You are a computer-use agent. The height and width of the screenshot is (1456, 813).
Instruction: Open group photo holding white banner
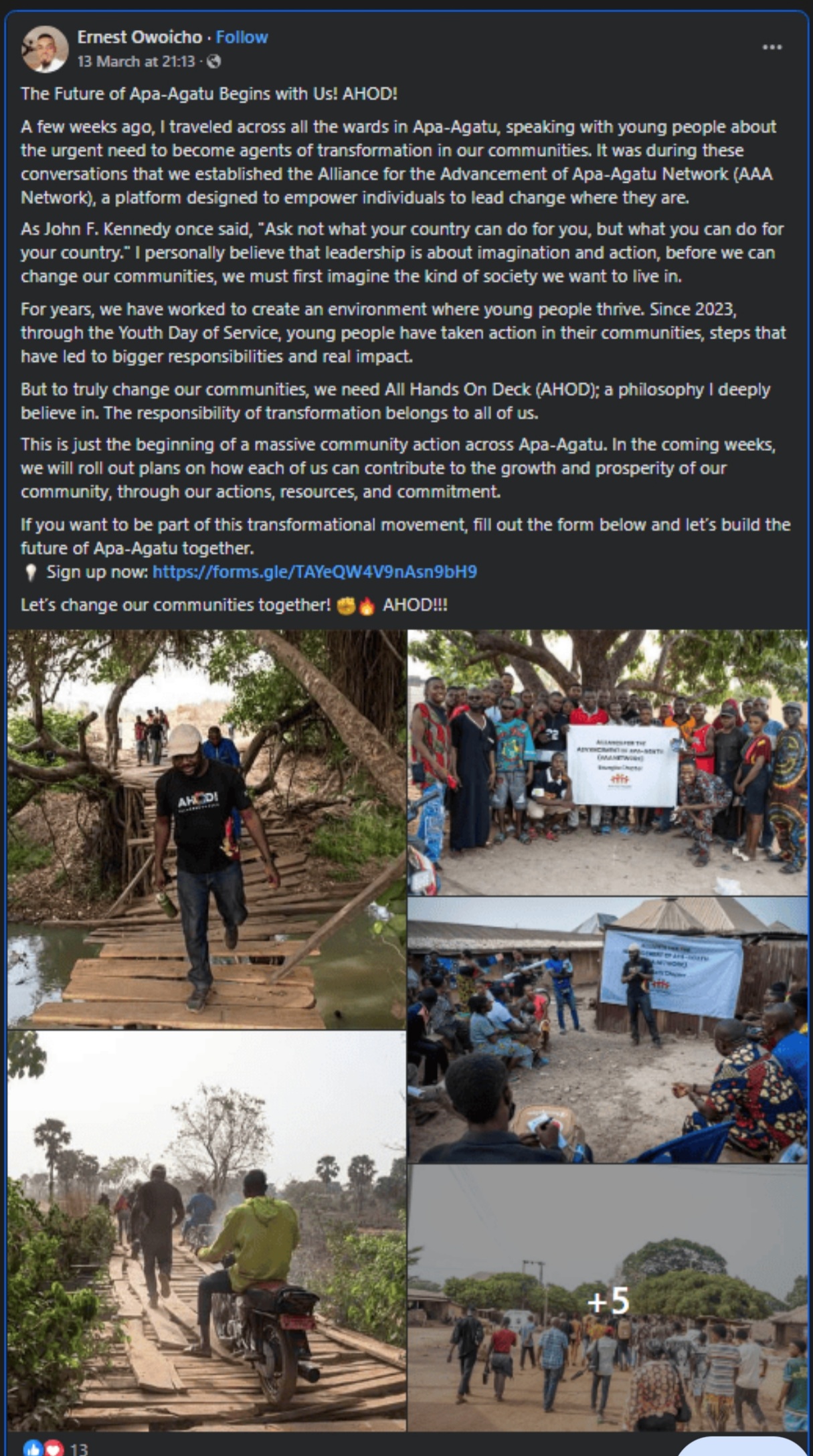(x=608, y=762)
